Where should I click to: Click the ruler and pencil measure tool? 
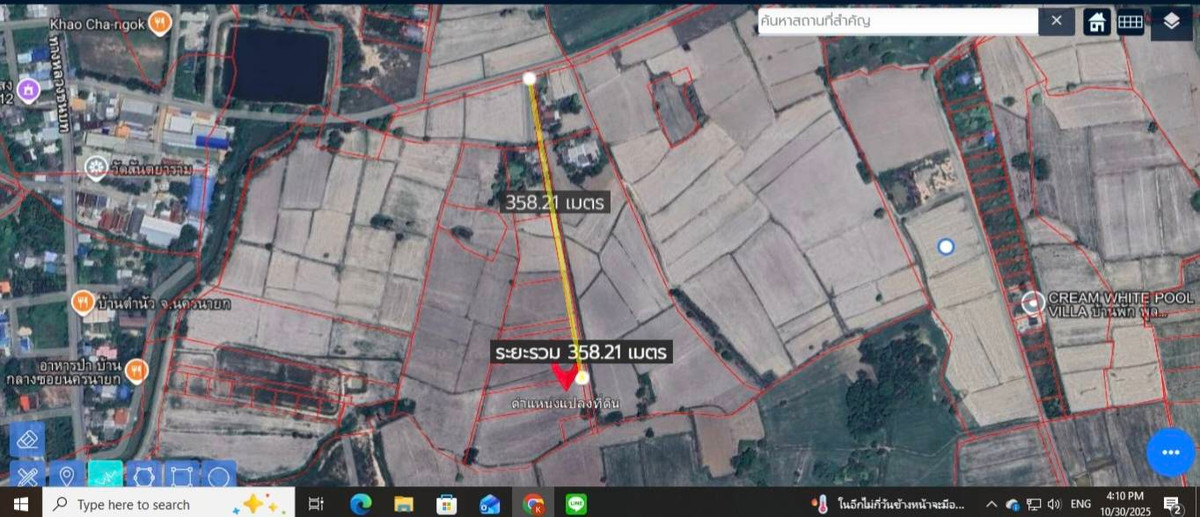coord(27,476)
